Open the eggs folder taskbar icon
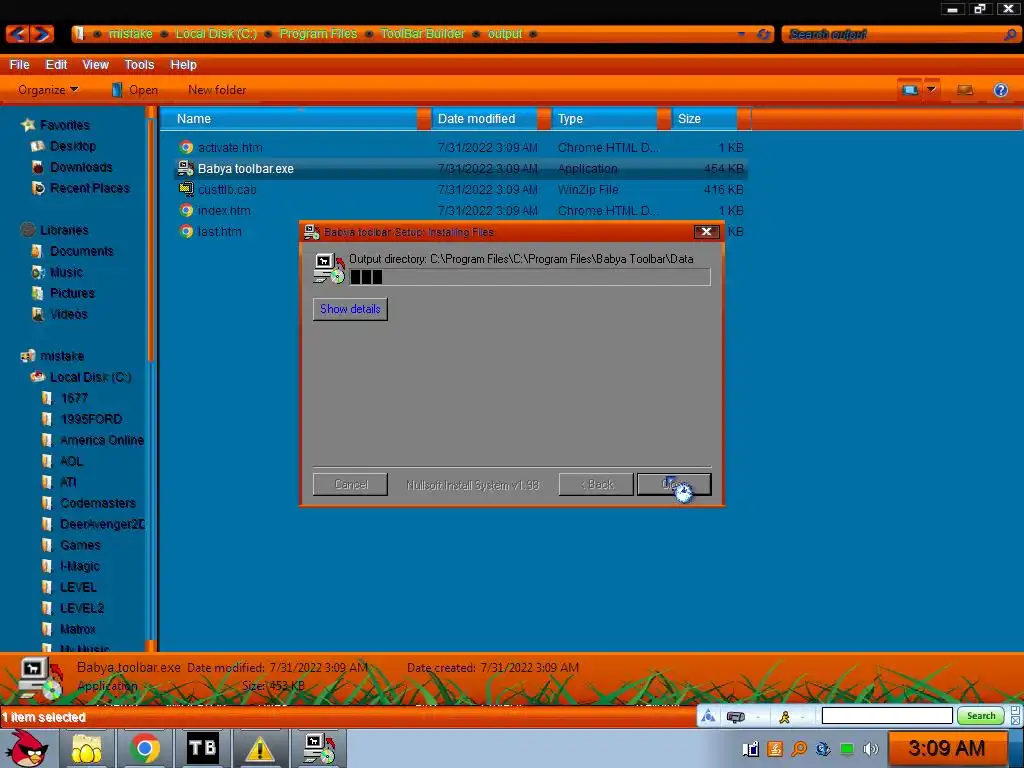The image size is (1024, 768). pos(87,748)
